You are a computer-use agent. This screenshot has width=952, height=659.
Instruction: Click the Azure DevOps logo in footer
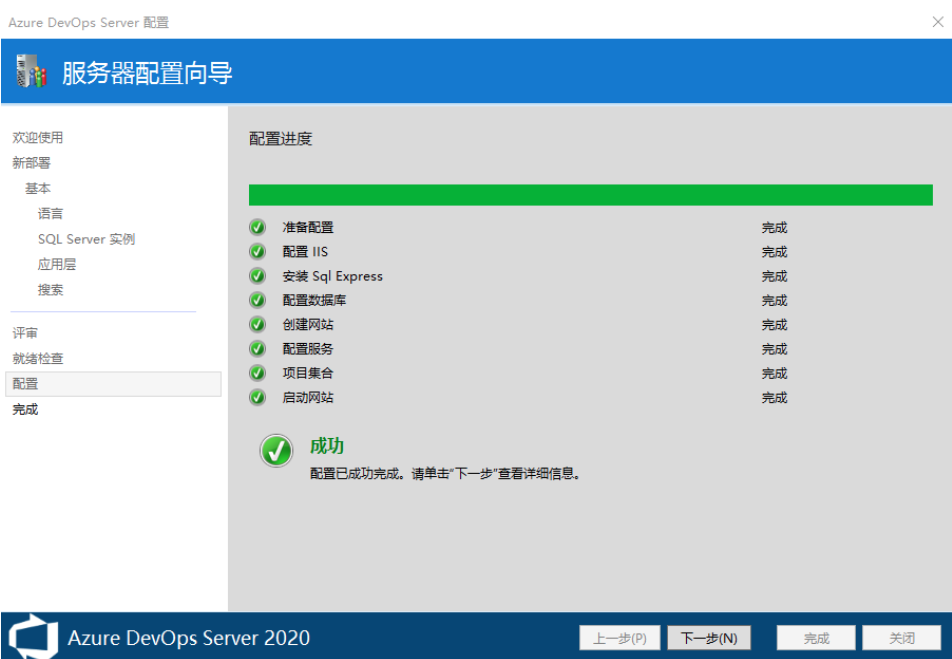click(x=33, y=637)
